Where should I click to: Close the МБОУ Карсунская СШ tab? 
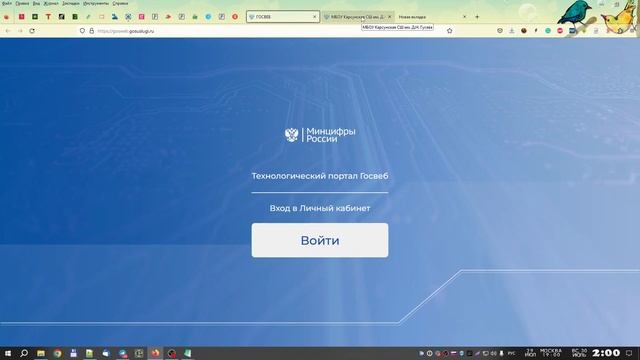389,17
